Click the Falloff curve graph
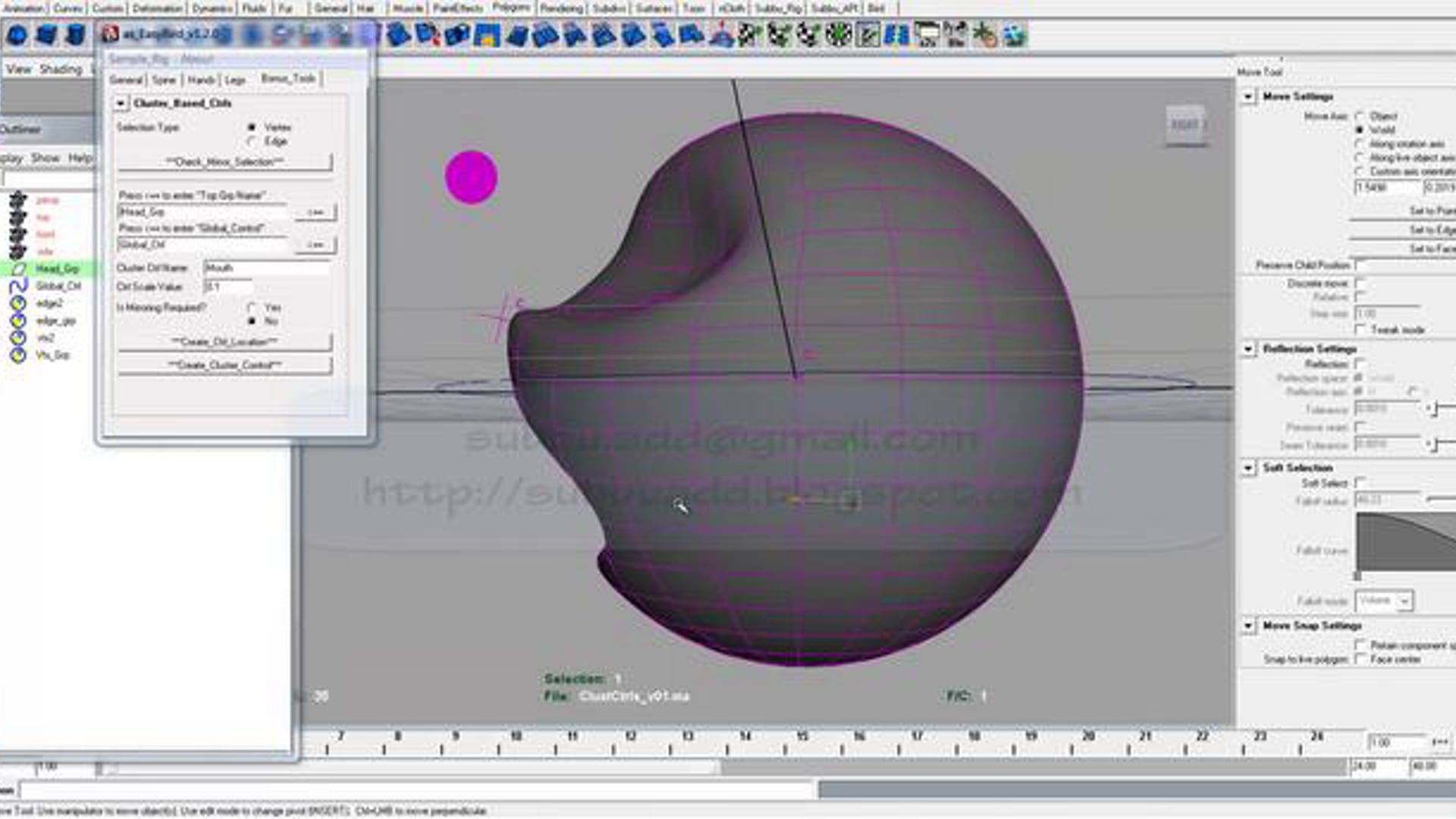Screen dimensions: 1456x819 [1406, 541]
